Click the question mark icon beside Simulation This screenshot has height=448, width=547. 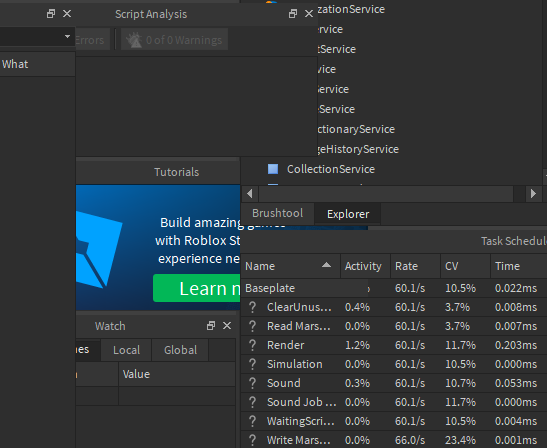(x=252, y=364)
